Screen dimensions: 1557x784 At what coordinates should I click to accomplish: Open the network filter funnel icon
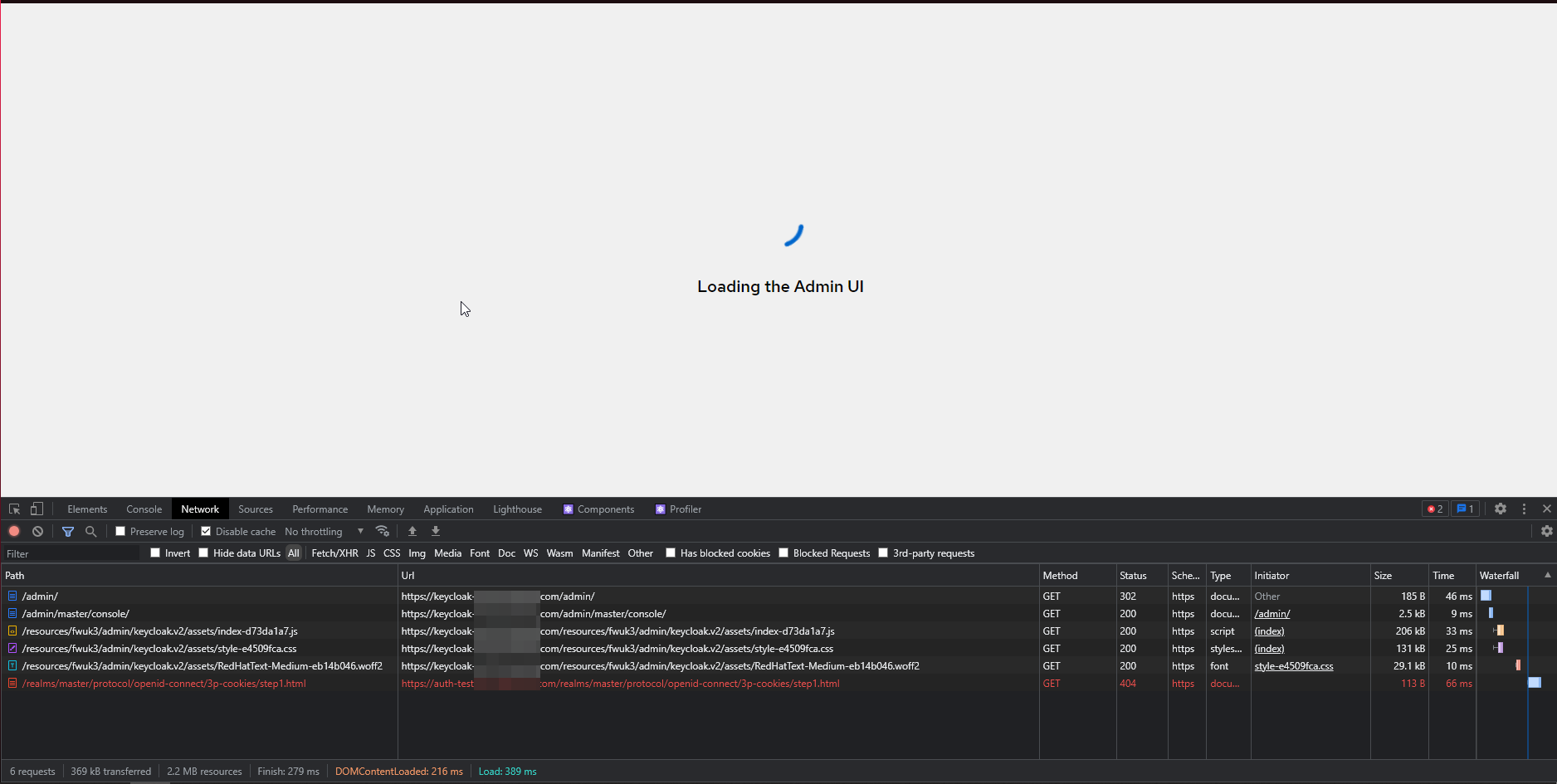pos(68,531)
